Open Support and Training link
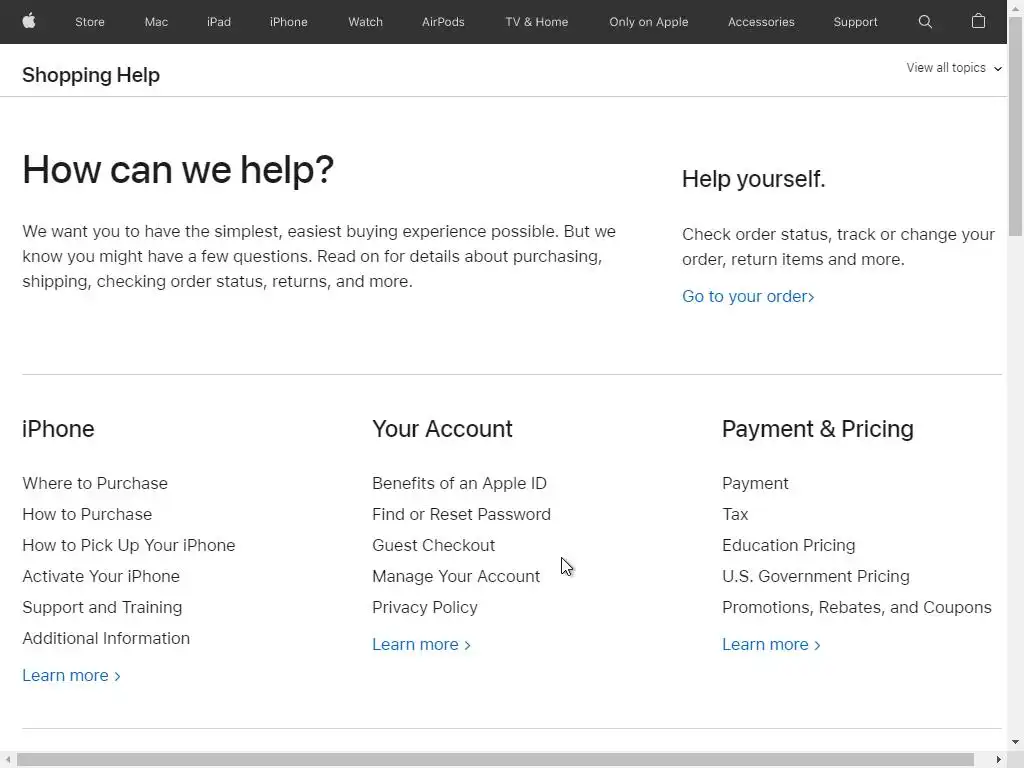Viewport: 1024px width, 768px height. (x=102, y=607)
